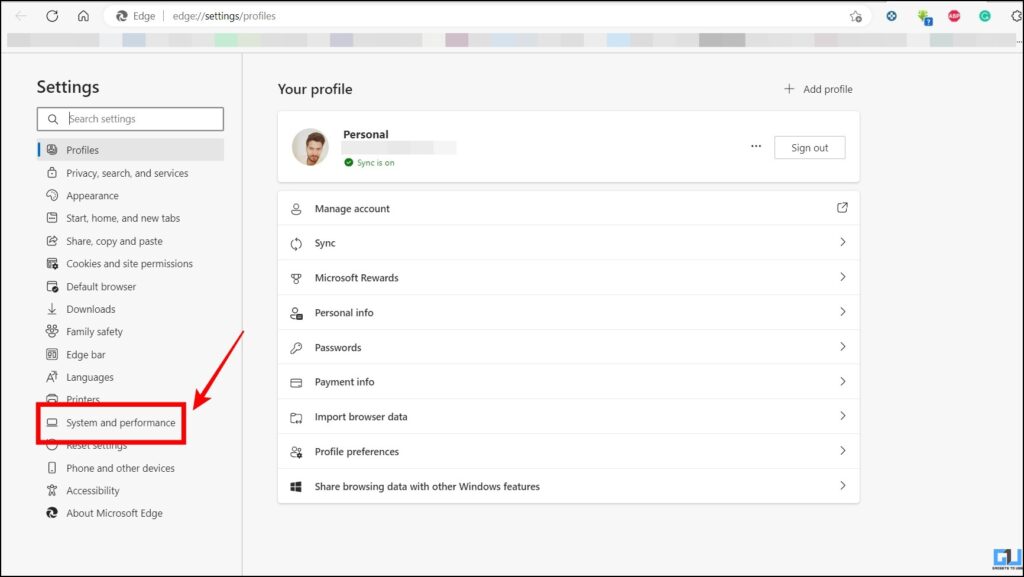Click the Share, copy and paste icon

click(52, 241)
